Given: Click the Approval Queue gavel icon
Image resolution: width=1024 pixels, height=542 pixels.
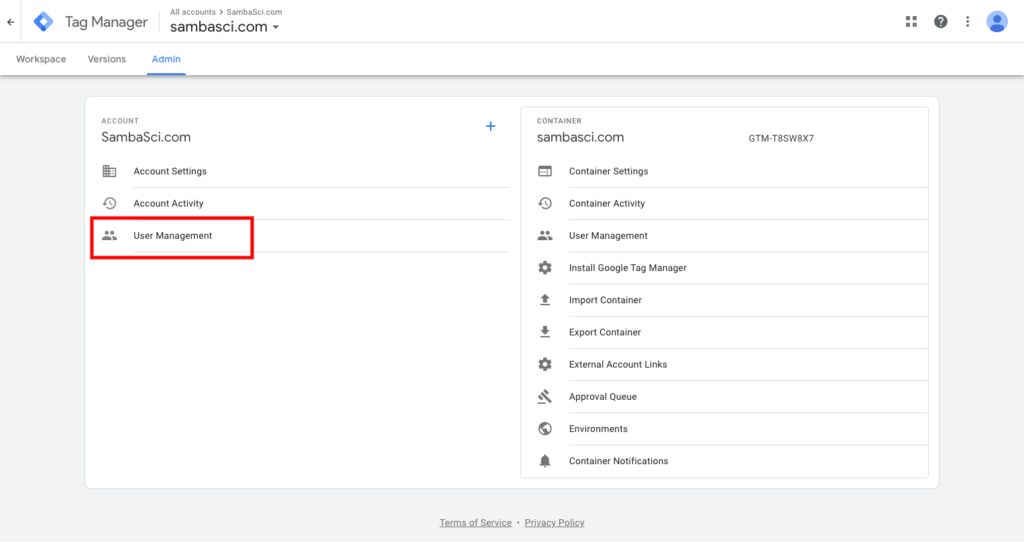Looking at the screenshot, I should [x=545, y=396].
